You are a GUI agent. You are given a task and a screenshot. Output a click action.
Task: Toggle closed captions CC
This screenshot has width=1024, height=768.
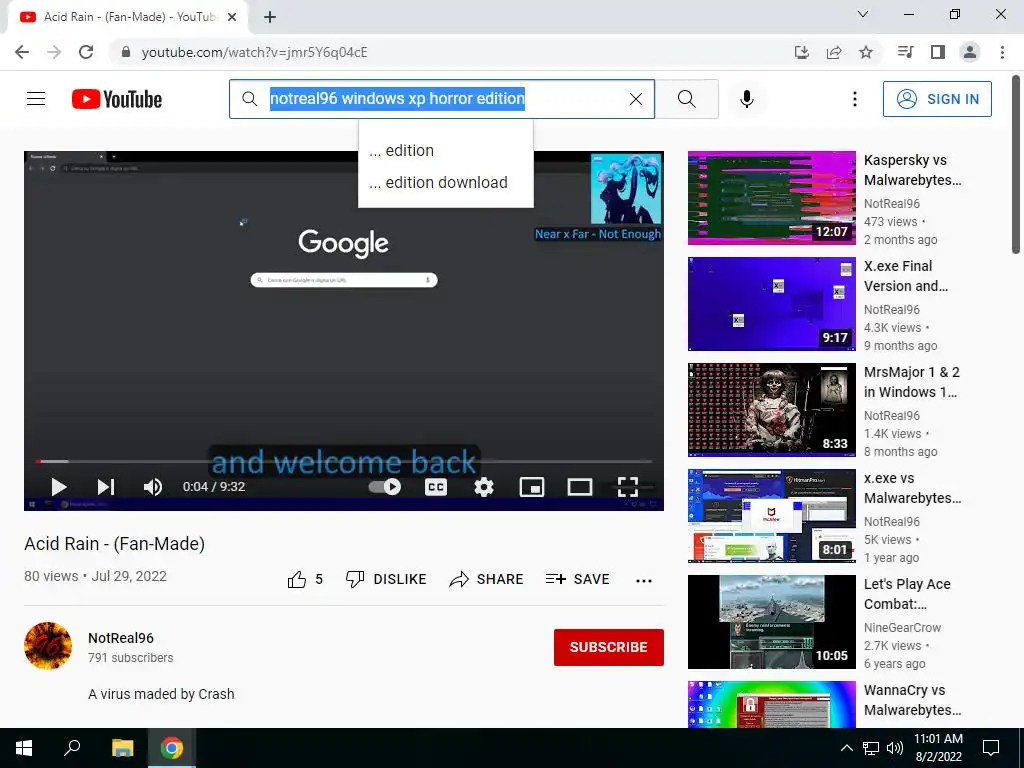click(x=436, y=487)
